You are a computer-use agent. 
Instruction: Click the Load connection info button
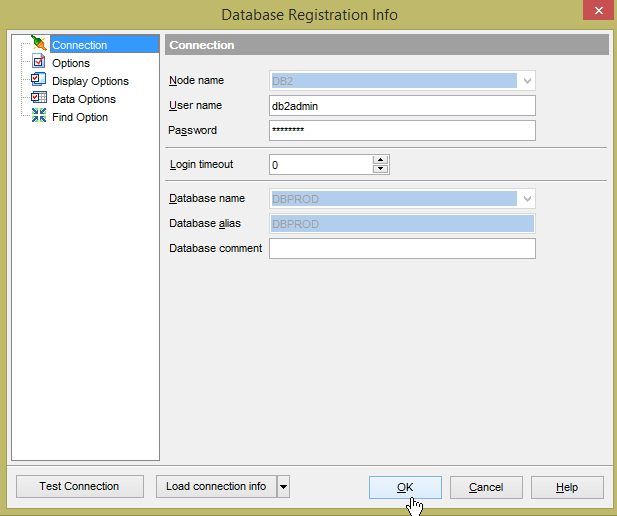(x=216, y=487)
